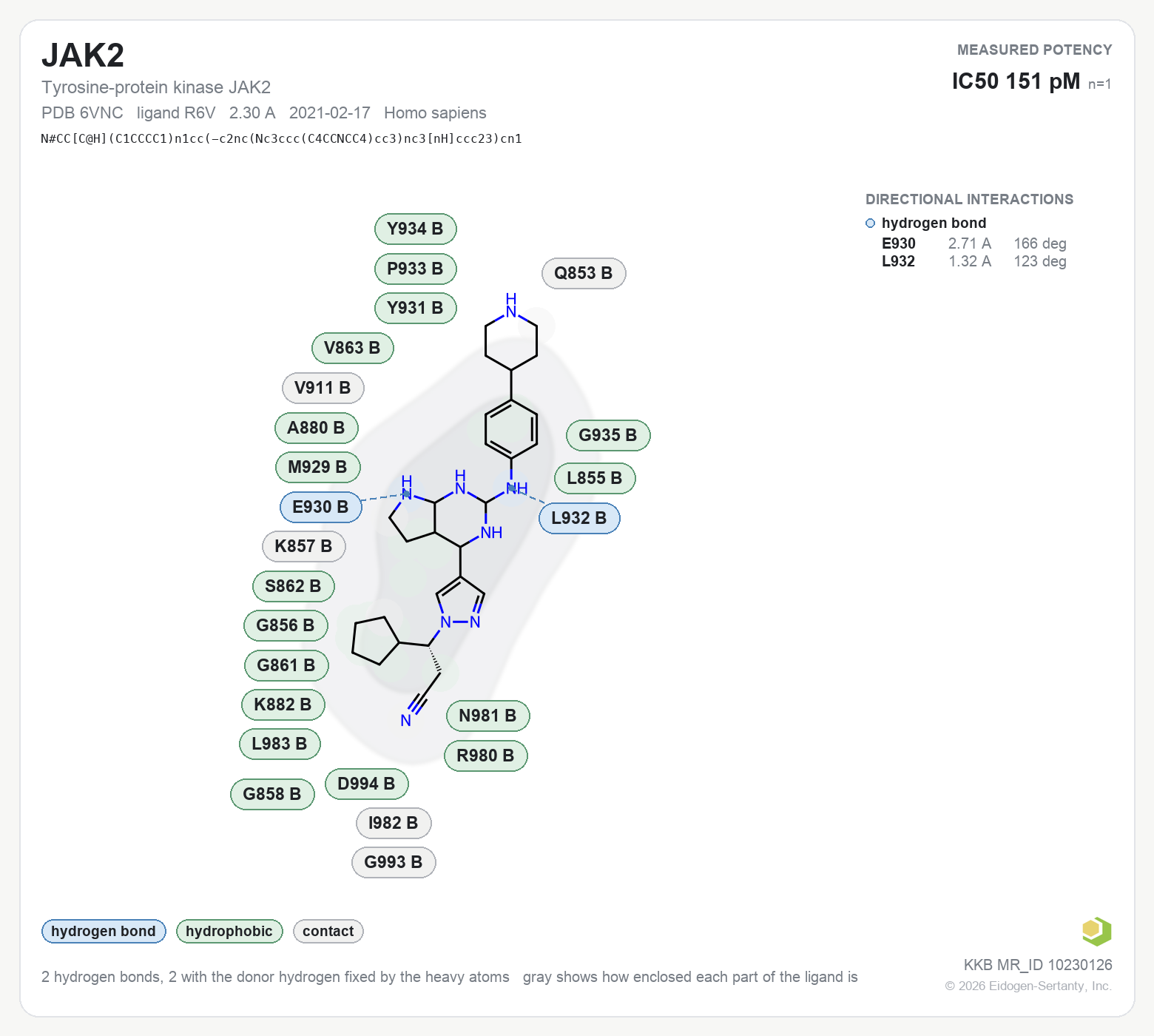Click the gray enclosure explanation caption
1154x1036 pixels.
(690, 977)
